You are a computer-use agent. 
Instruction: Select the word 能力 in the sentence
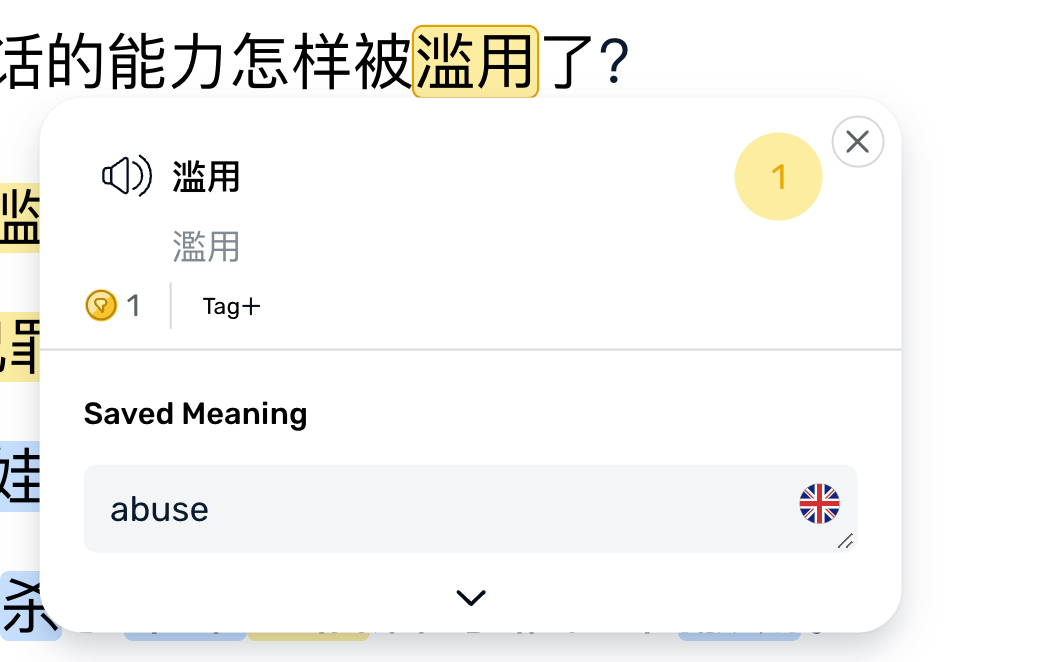pyautogui.click(x=166, y=62)
